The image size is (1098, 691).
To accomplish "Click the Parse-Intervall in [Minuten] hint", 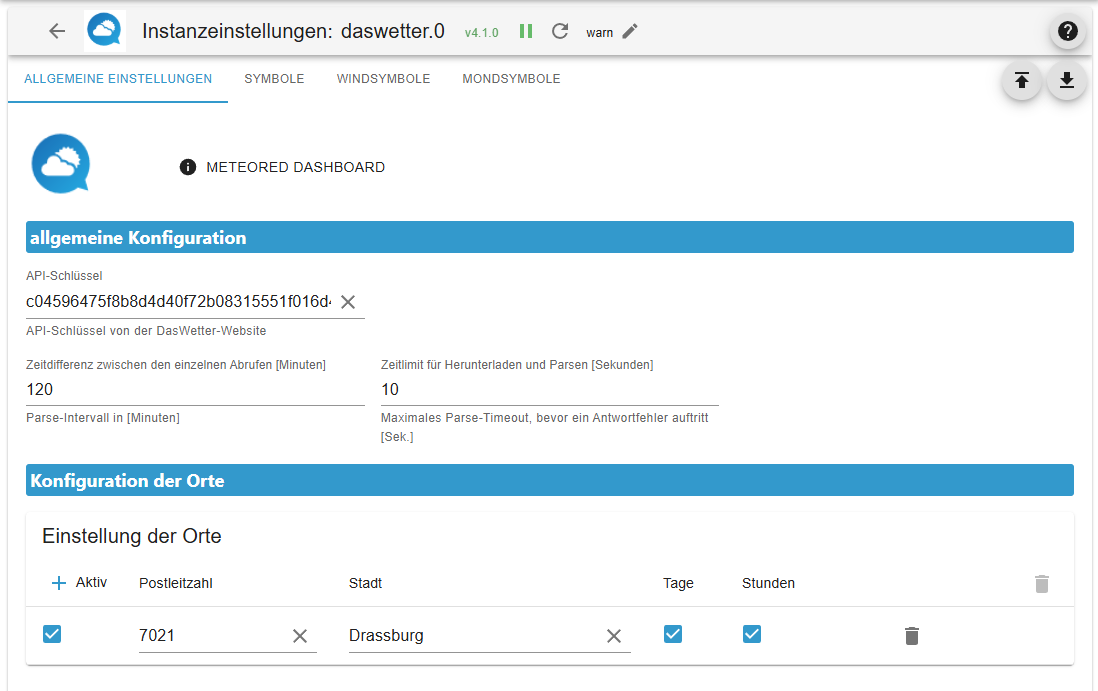I will (103, 418).
